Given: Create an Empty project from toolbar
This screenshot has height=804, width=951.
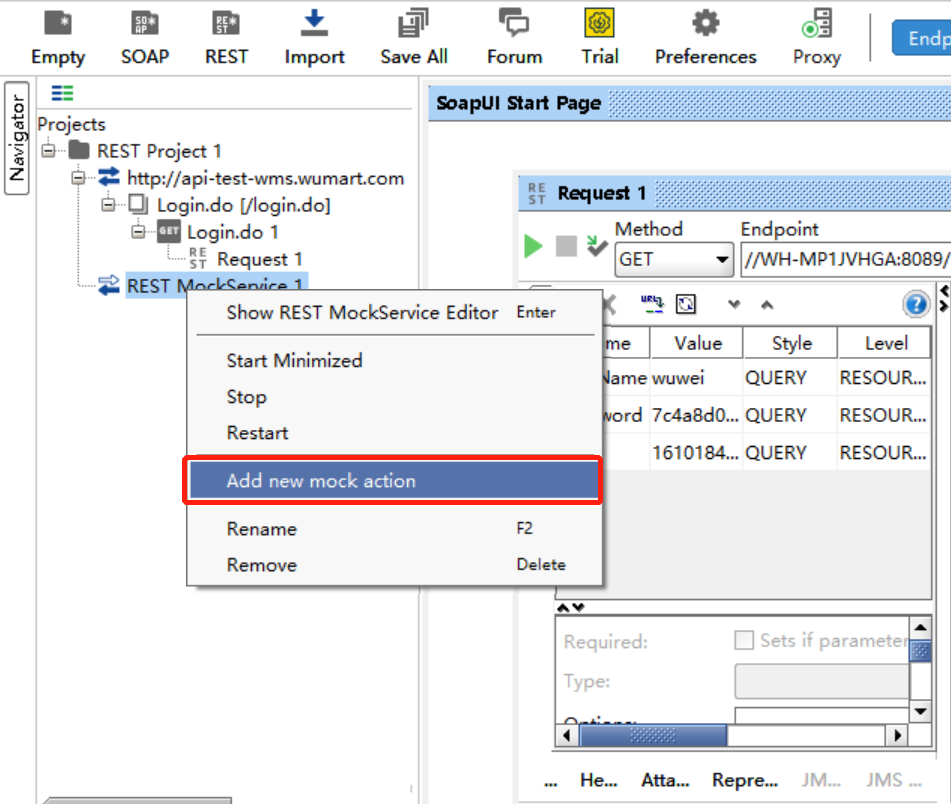Looking at the screenshot, I should (58, 38).
